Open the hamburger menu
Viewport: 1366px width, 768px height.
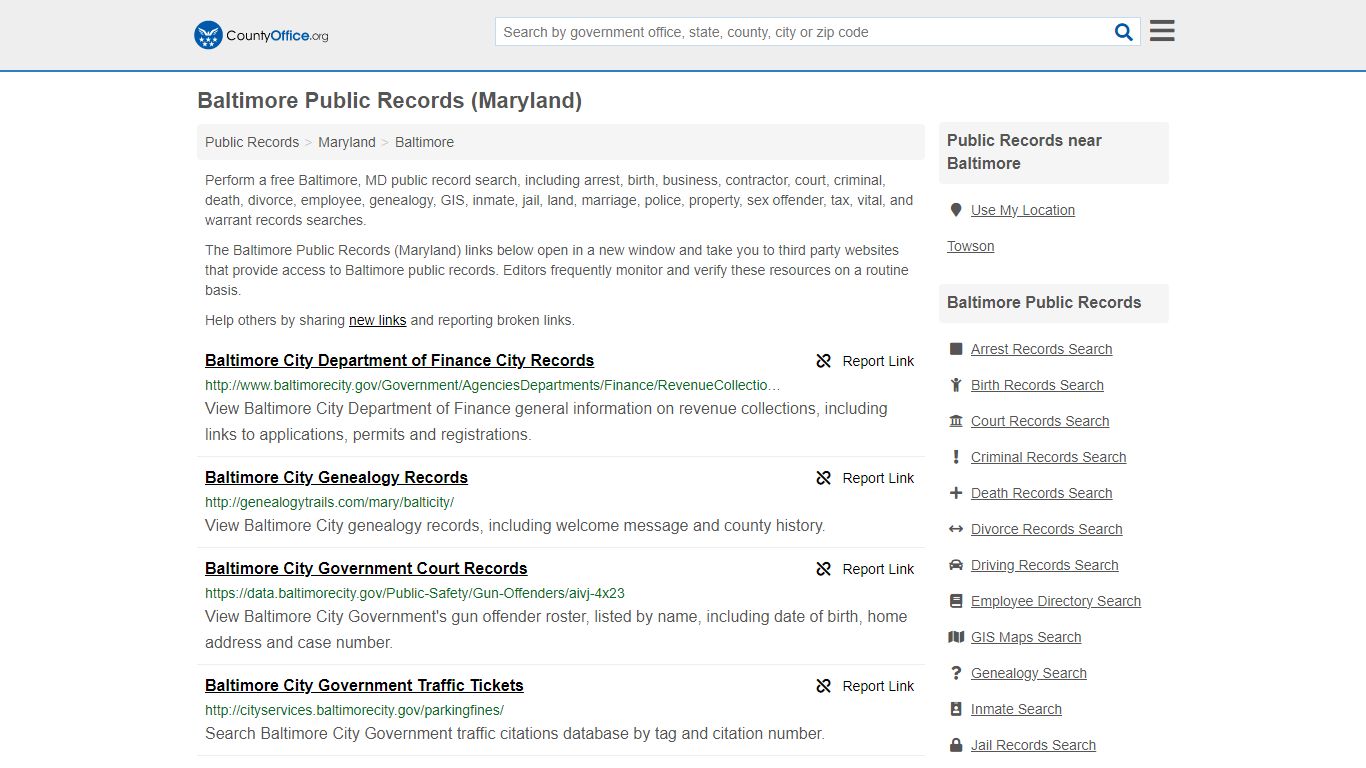click(x=1162, y=31)
